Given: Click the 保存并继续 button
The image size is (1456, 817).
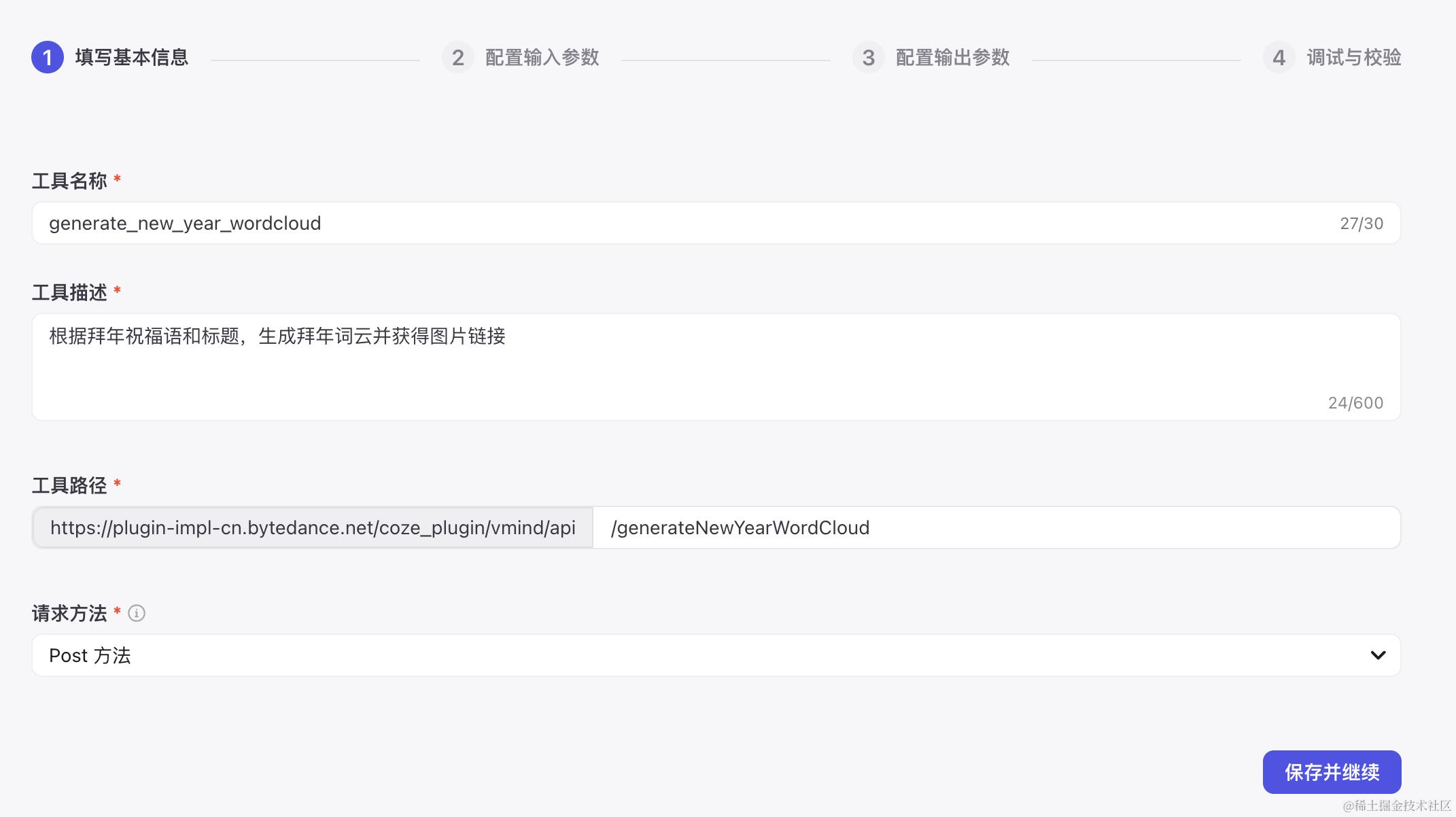Looking at the screenshot, I should tap(1332, 771).
